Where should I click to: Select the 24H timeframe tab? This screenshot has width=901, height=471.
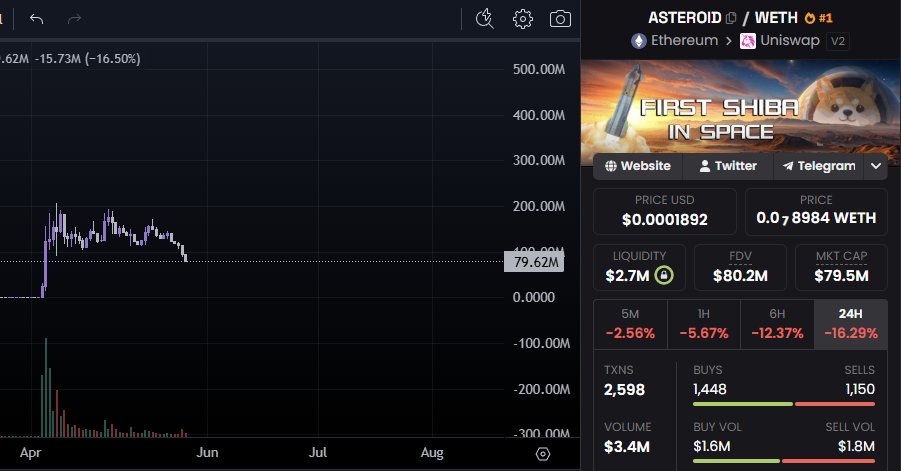tap(851, 324)
